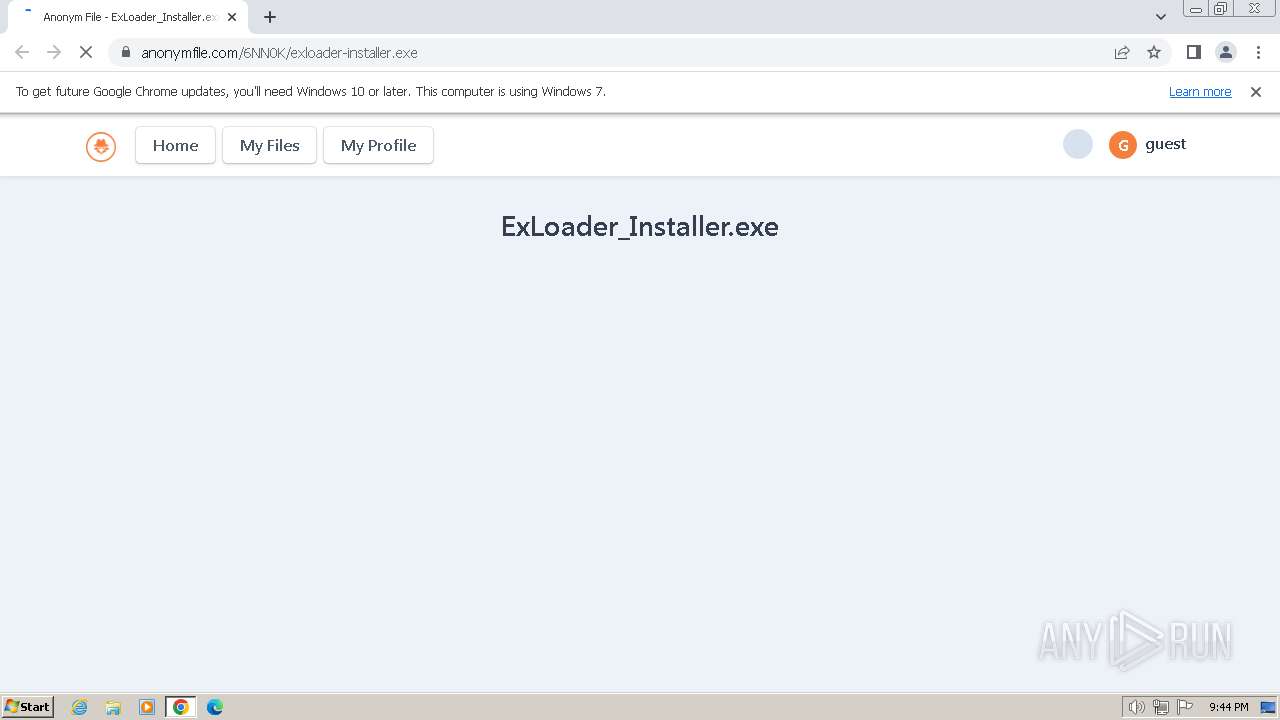Screen dimensions: 1280x720
Task: Click the 9:44 PM clock
Action: click(x=1228, y=707)
